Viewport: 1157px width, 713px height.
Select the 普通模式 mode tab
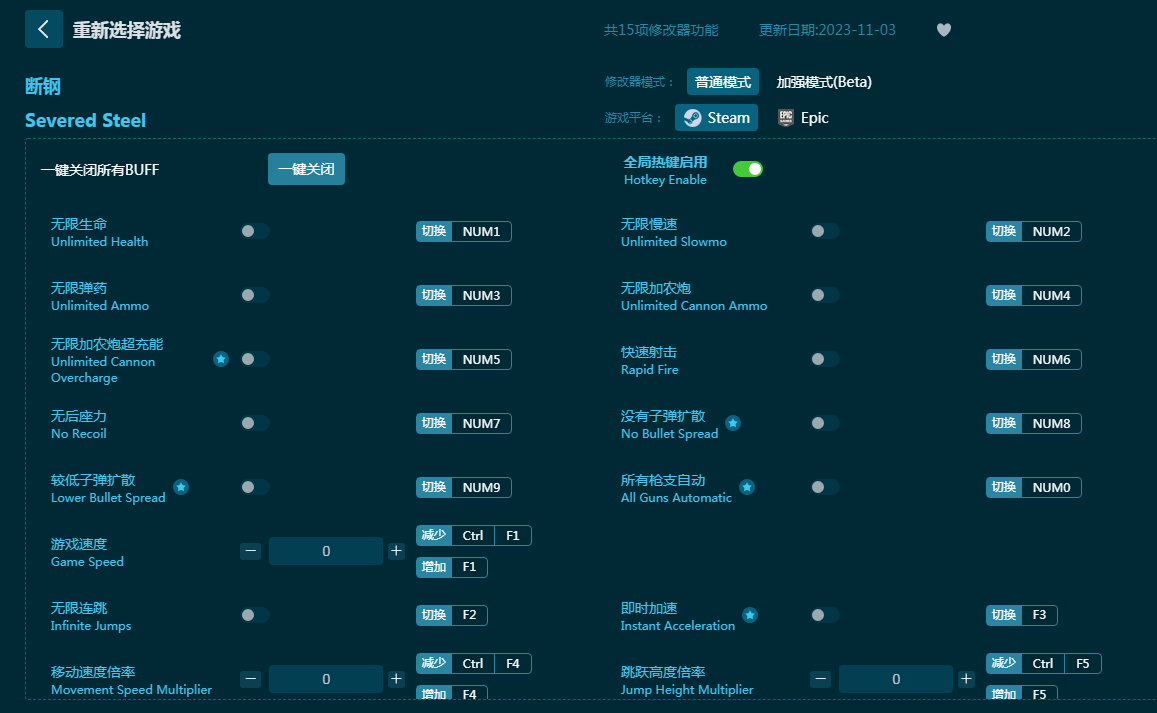(722, 82)
